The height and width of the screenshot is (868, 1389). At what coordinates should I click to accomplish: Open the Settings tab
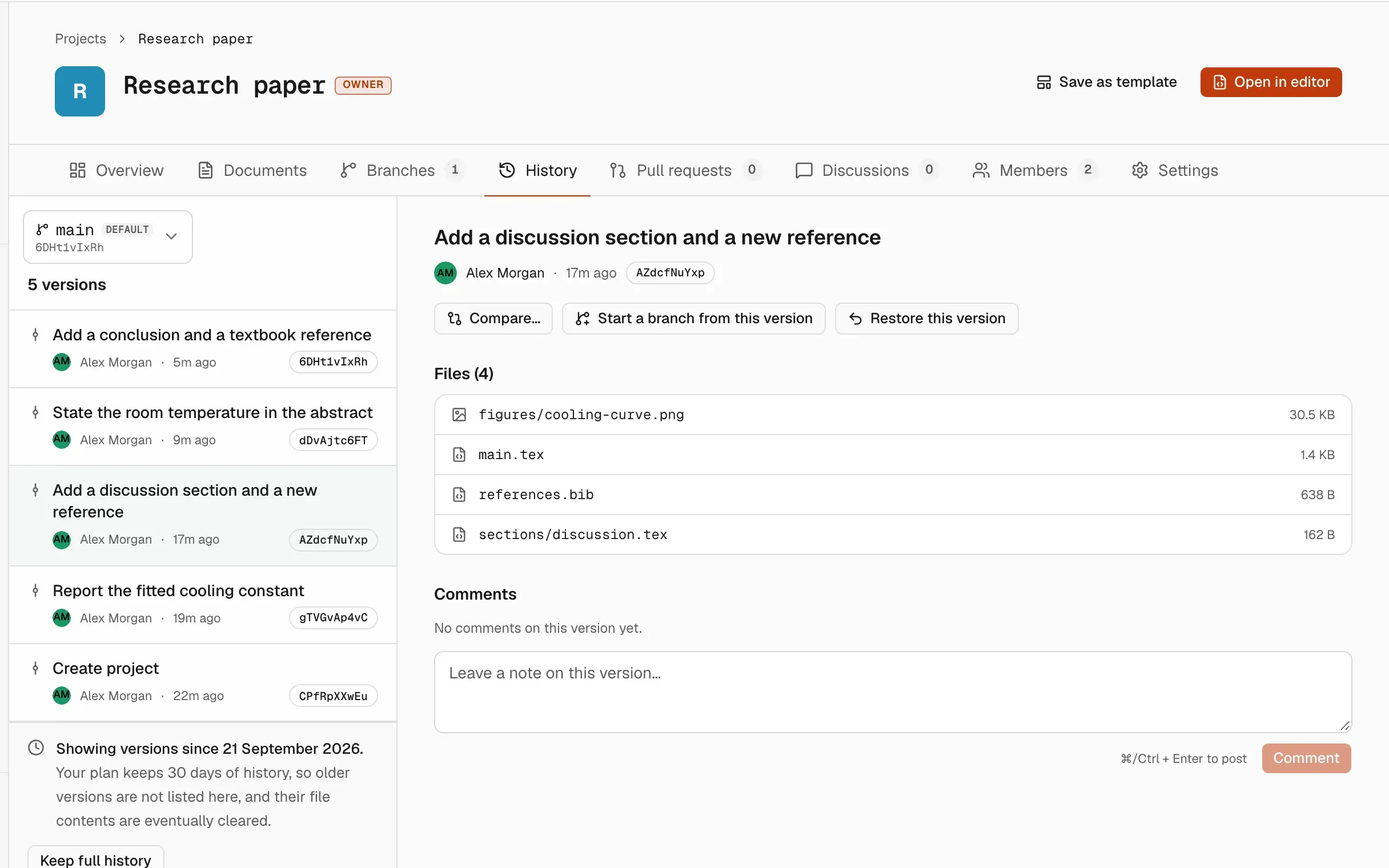1174,171
